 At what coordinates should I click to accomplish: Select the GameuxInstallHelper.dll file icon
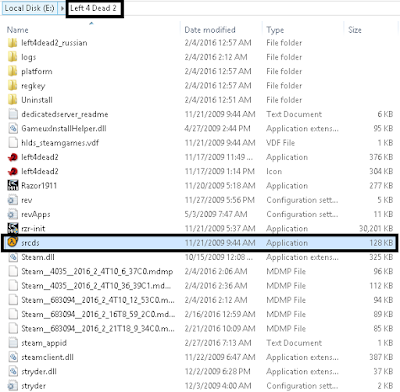point(13,129)
